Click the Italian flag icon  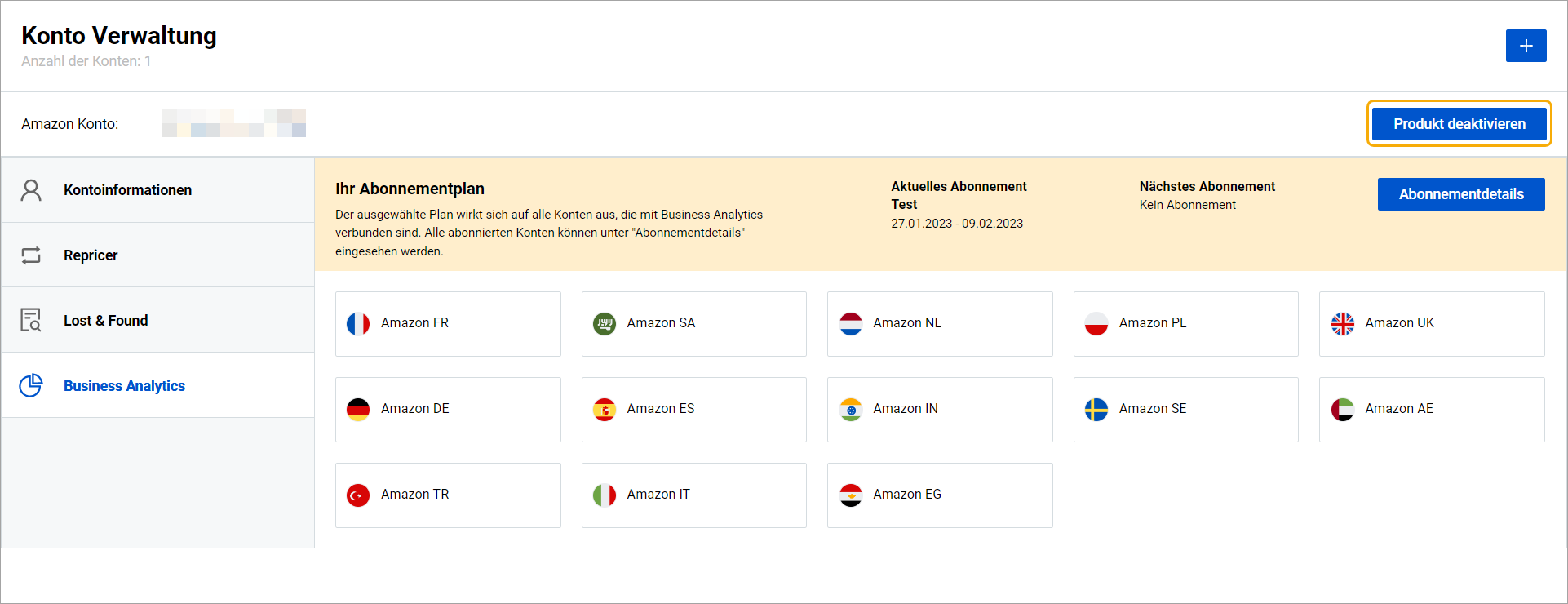click(605, 495)
